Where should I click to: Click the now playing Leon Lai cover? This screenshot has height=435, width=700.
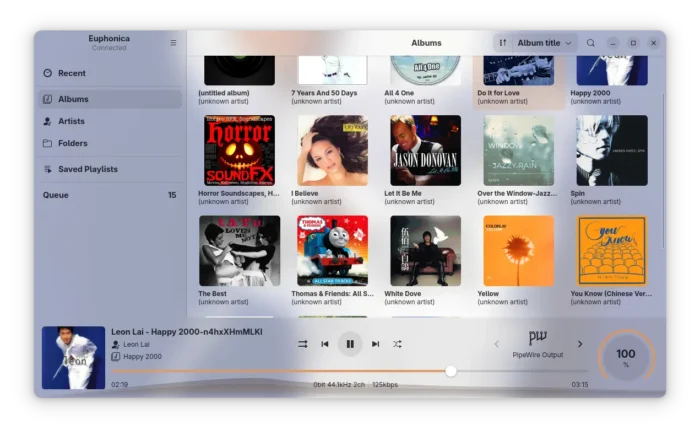74,358
